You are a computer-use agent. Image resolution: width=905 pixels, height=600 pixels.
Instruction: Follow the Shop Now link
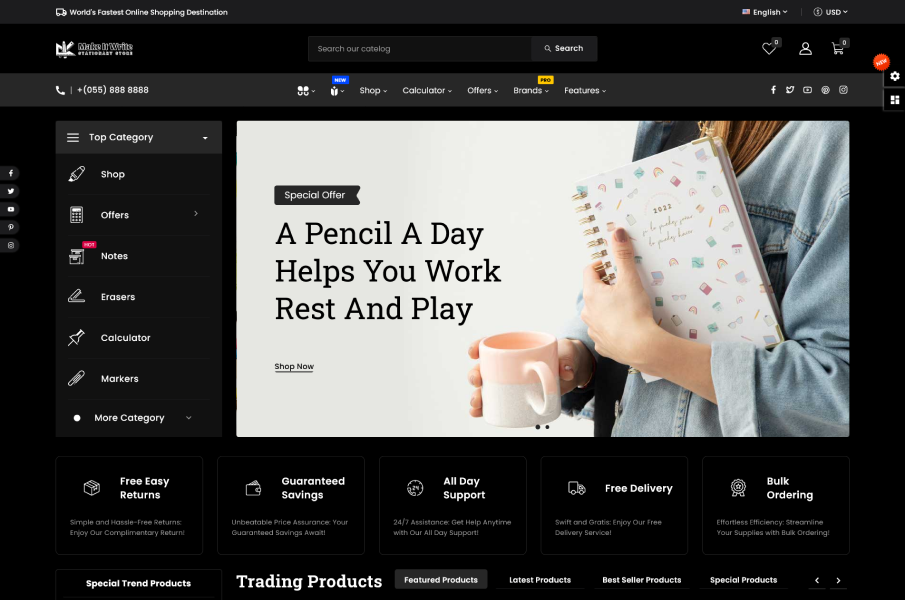coord(294,366)
